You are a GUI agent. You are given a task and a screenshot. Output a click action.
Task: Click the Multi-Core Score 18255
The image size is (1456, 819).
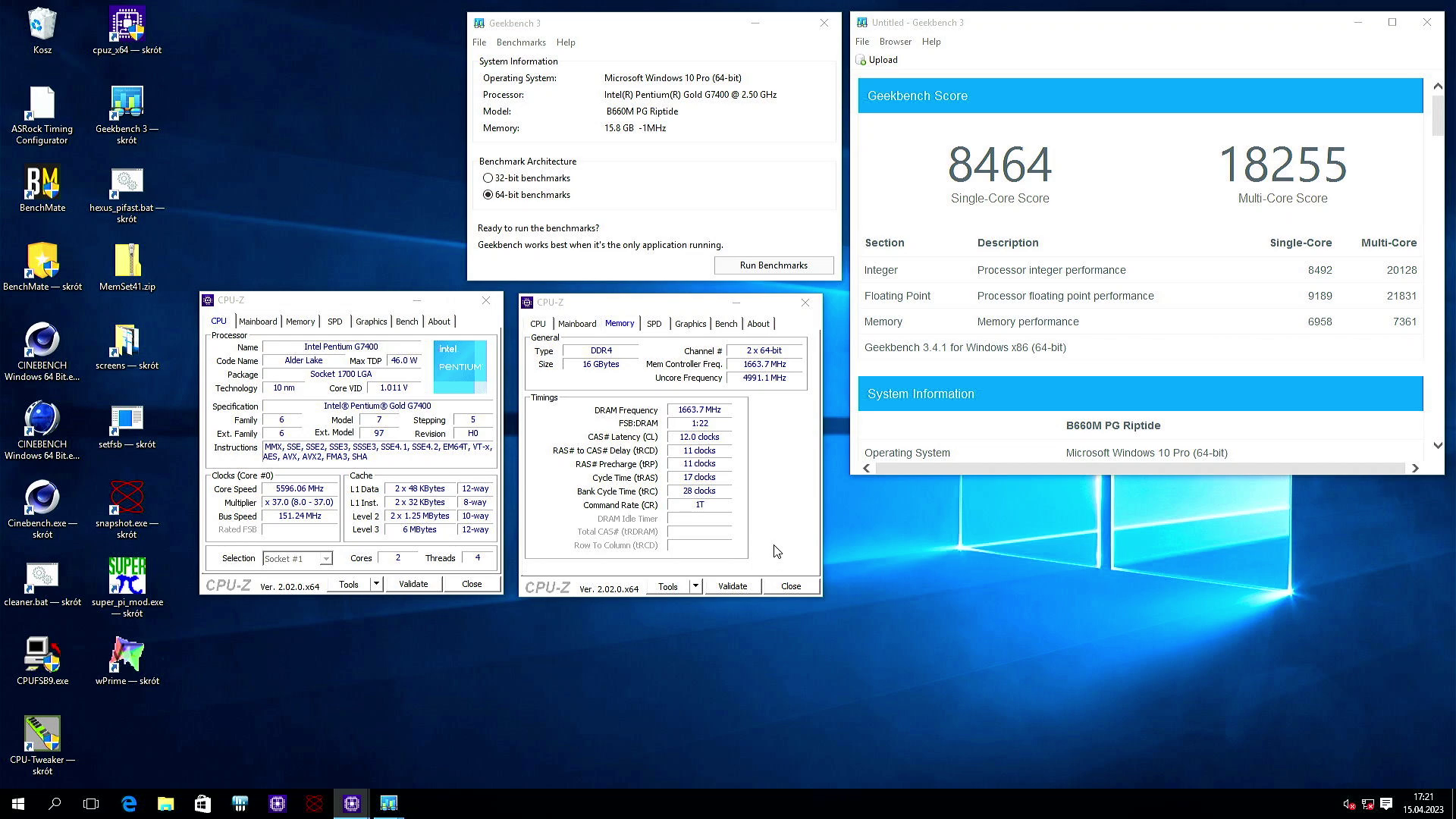(x=1282, y=165)
